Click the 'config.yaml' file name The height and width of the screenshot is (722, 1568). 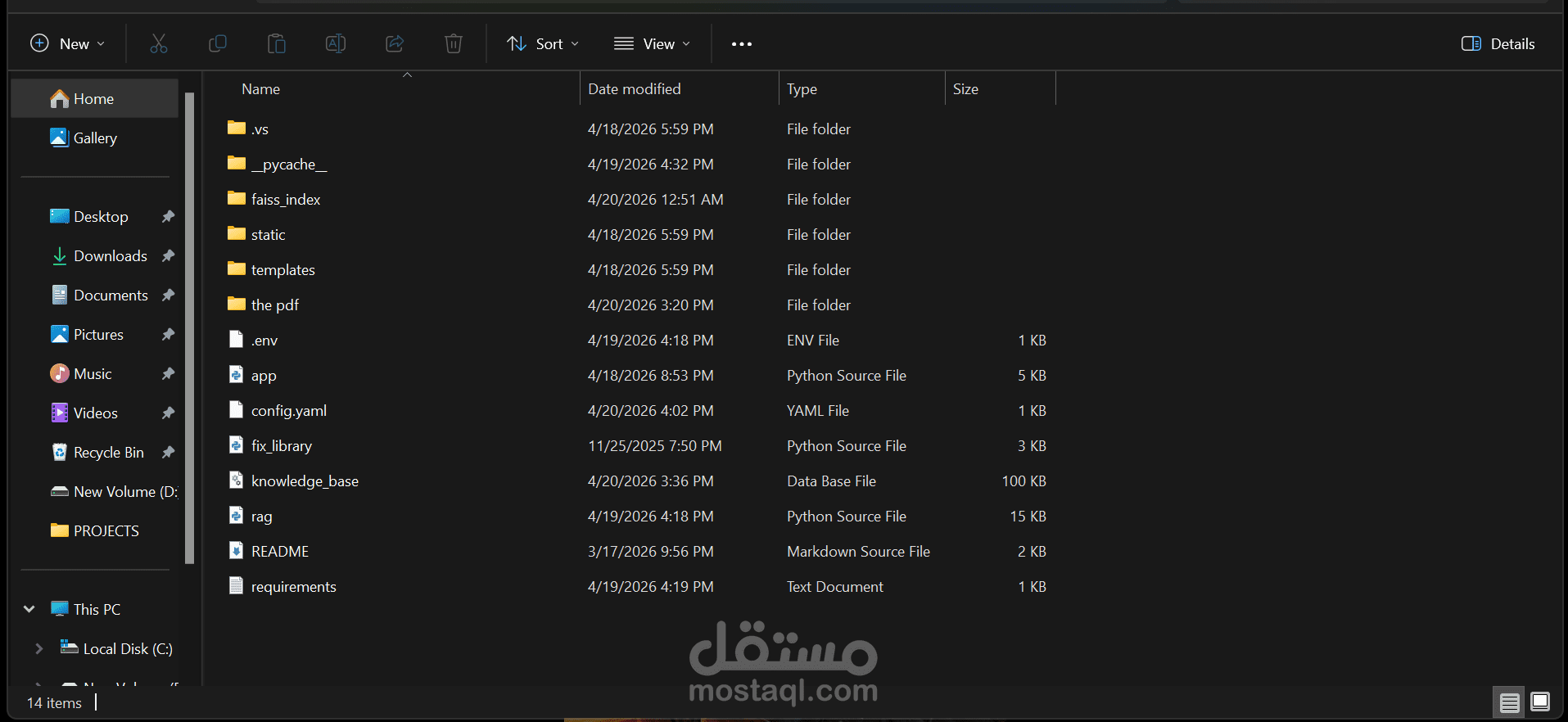[x=289, y=410]
